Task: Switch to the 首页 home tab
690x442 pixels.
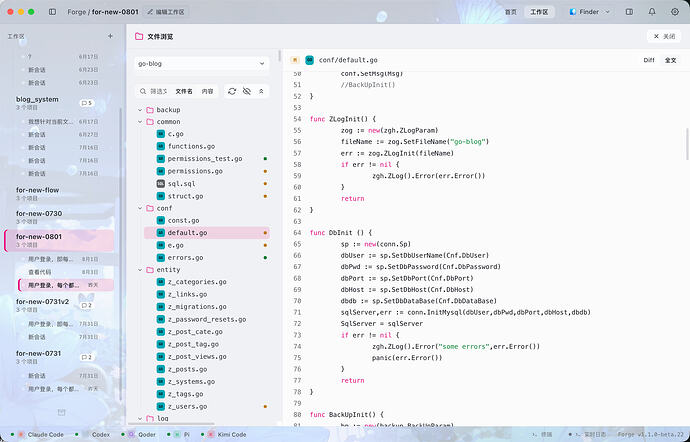Action: click(x=510, y=12)
